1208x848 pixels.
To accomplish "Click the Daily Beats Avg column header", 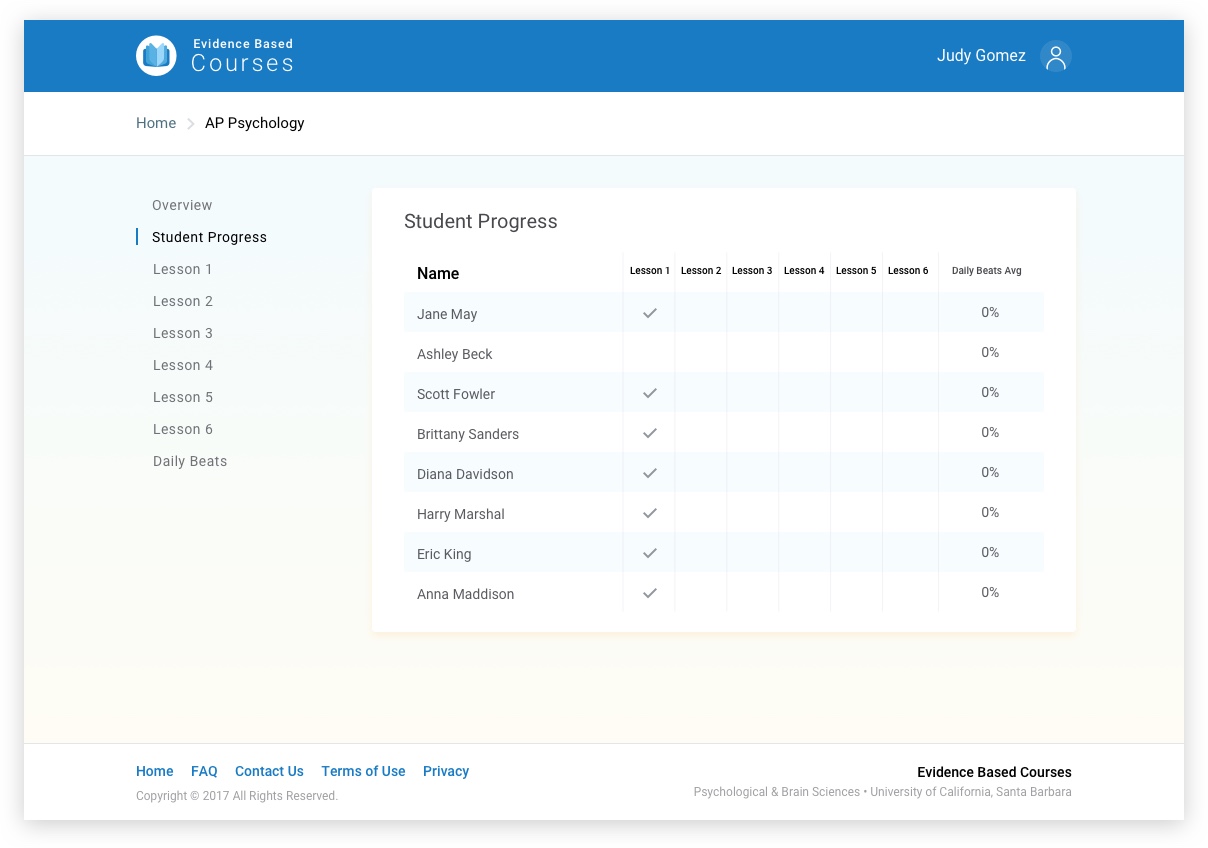I will [x=987, y=271].
